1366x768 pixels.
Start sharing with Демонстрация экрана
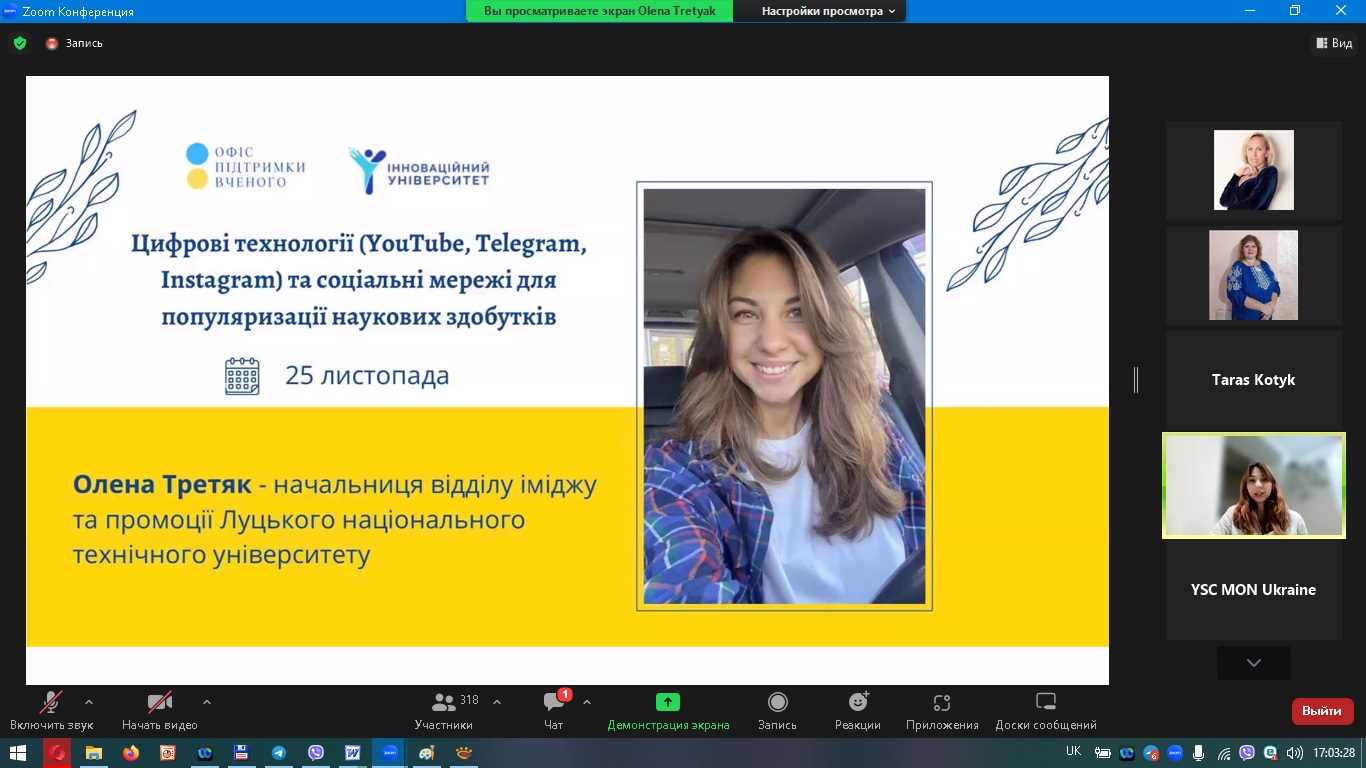click(668, 710)
